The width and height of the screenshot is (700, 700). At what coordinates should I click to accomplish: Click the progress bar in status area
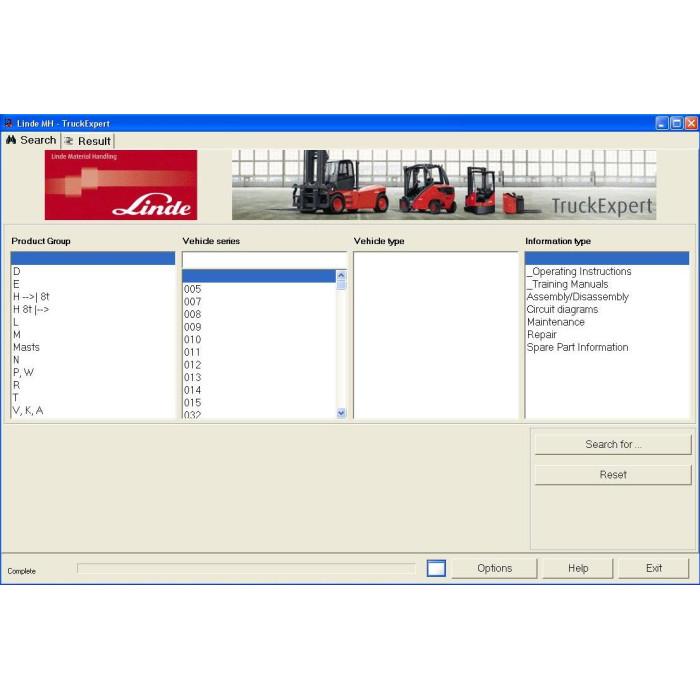click(x=246, y=568)
